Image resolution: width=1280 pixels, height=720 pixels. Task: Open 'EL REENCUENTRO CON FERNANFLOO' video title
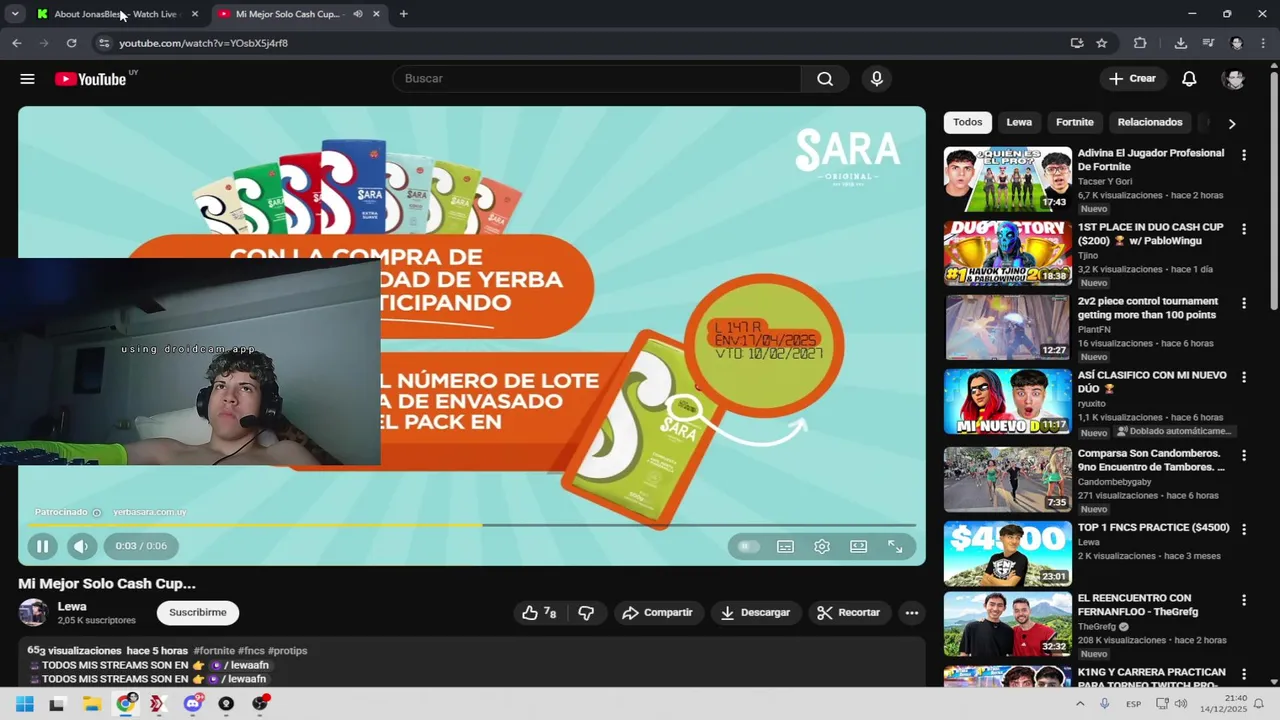[x=1137, y=605]
